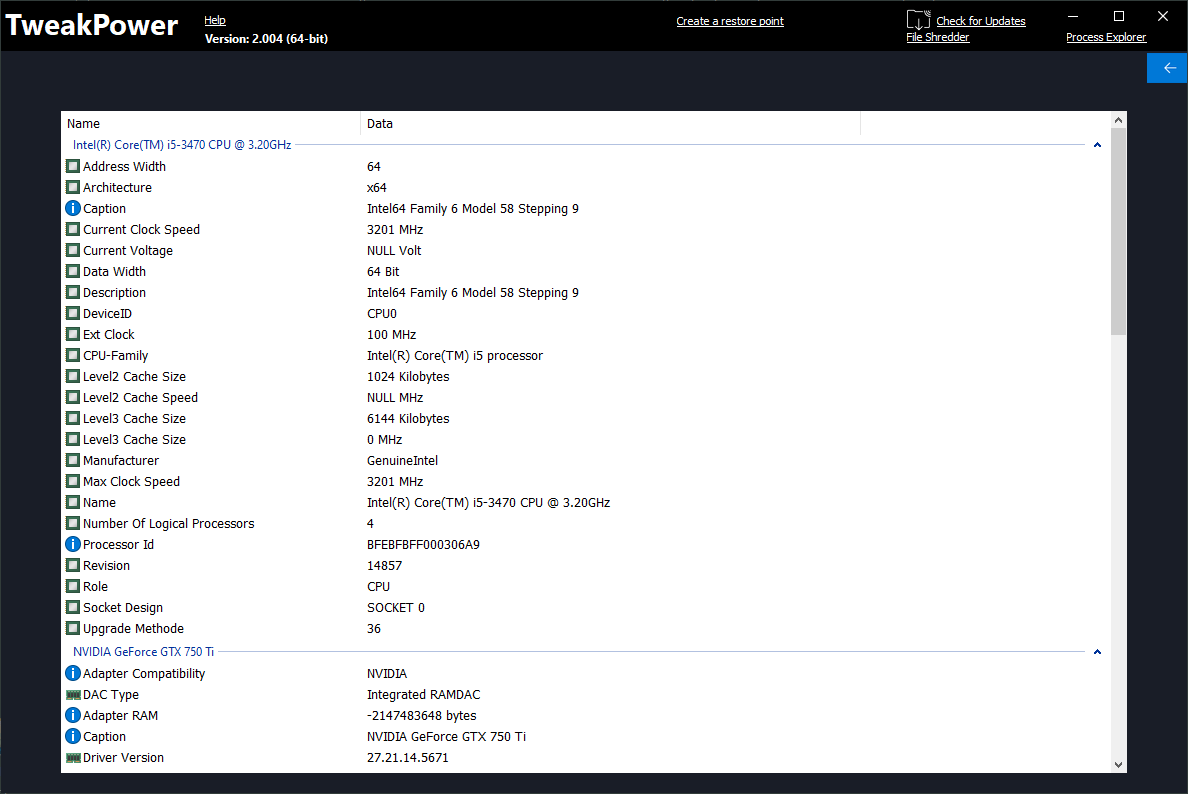Open the File Shredder link
Image resolution: width=1188 pixels, height=794 pixels.
coord(937,37)
